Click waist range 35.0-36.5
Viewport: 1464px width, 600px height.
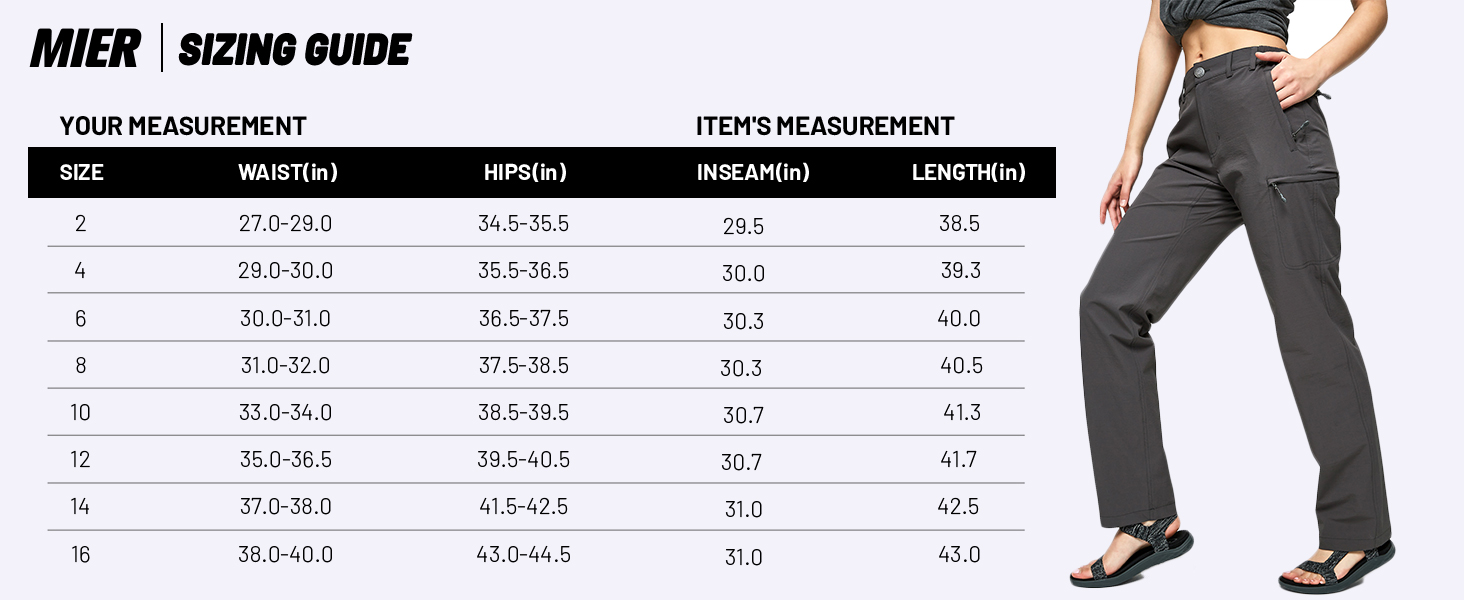(286, 460)
